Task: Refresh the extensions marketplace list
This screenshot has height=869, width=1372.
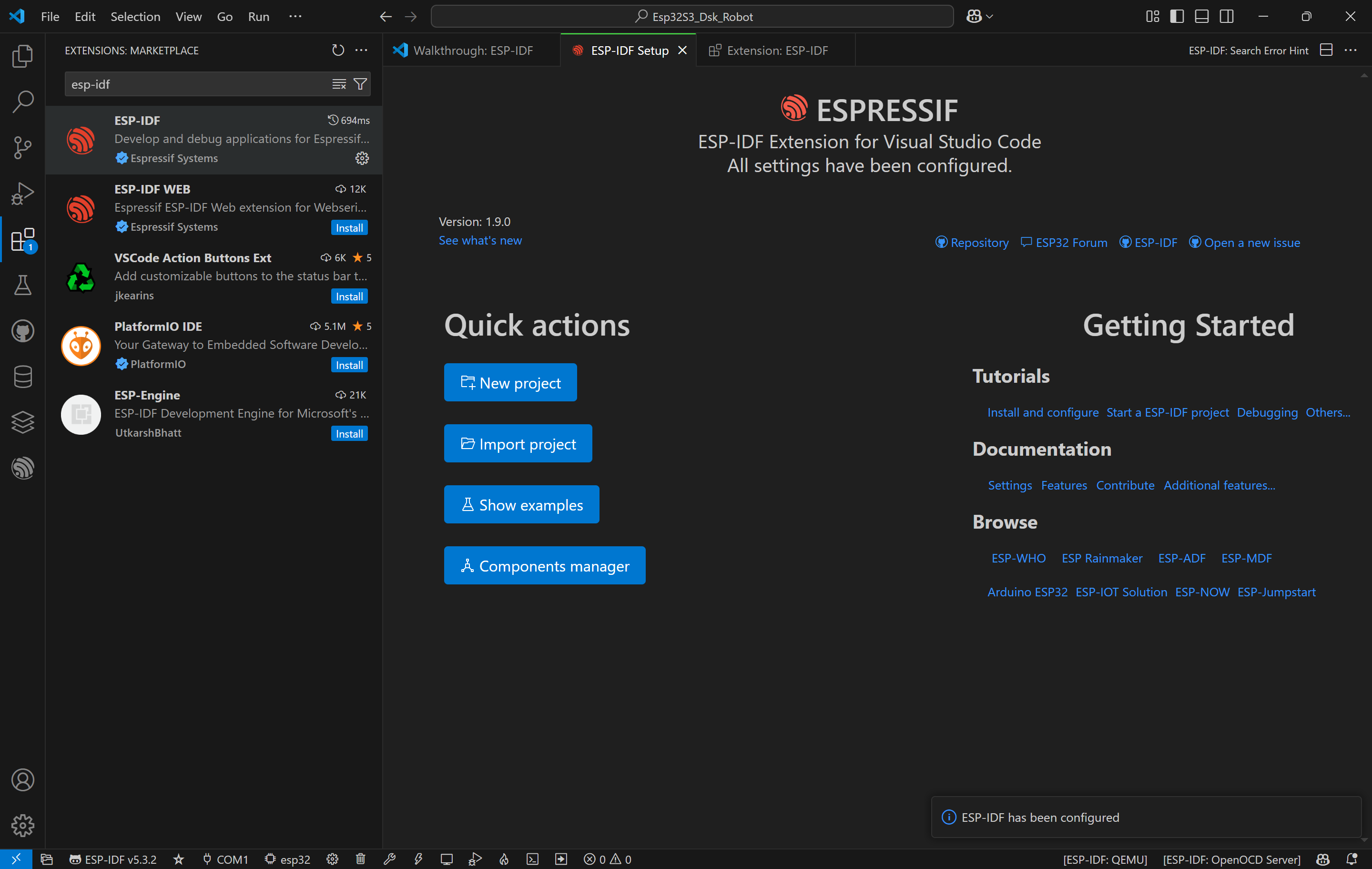Action: click(338, 50)
